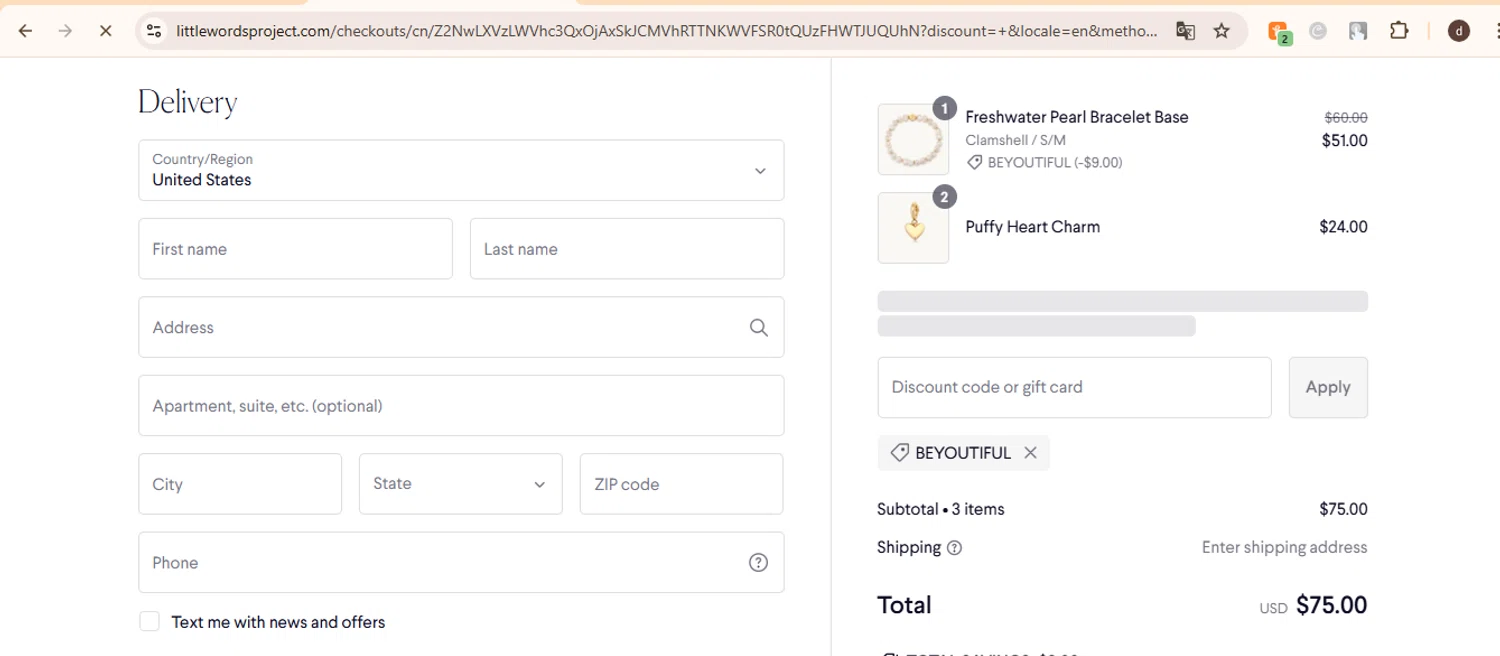Enable Text me with news and offers
The height and width of the screenshot is (656, 1500).
point(150,622)
